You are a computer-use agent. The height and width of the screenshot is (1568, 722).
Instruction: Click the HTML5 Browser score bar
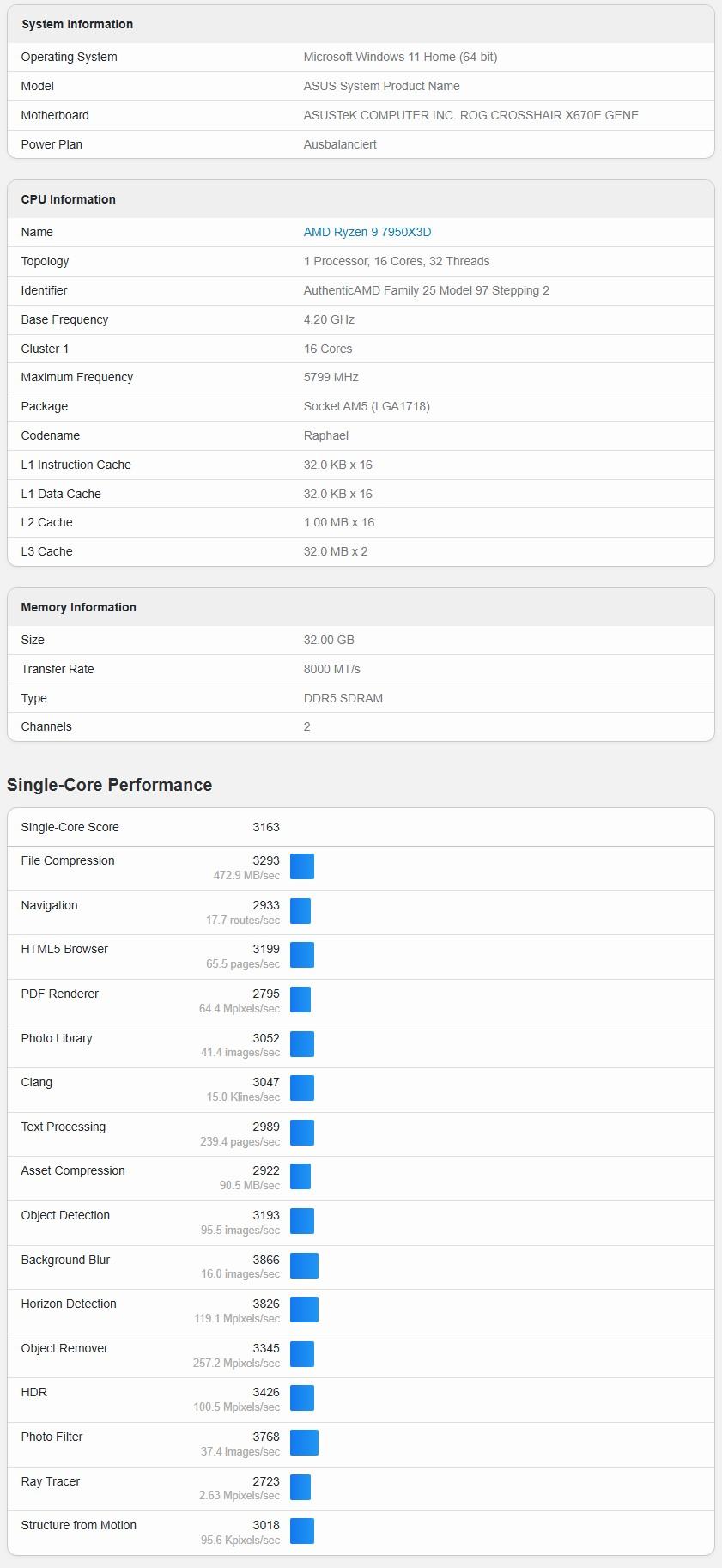[302, 955]
